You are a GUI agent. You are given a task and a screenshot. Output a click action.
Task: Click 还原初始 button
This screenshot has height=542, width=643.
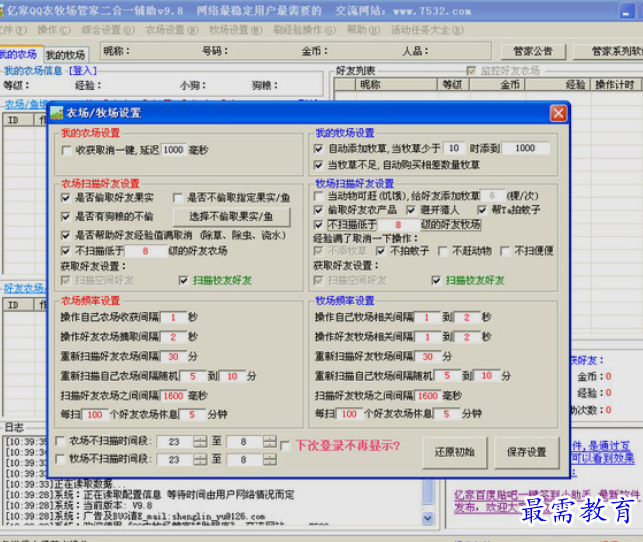click(x=455, y=452)
